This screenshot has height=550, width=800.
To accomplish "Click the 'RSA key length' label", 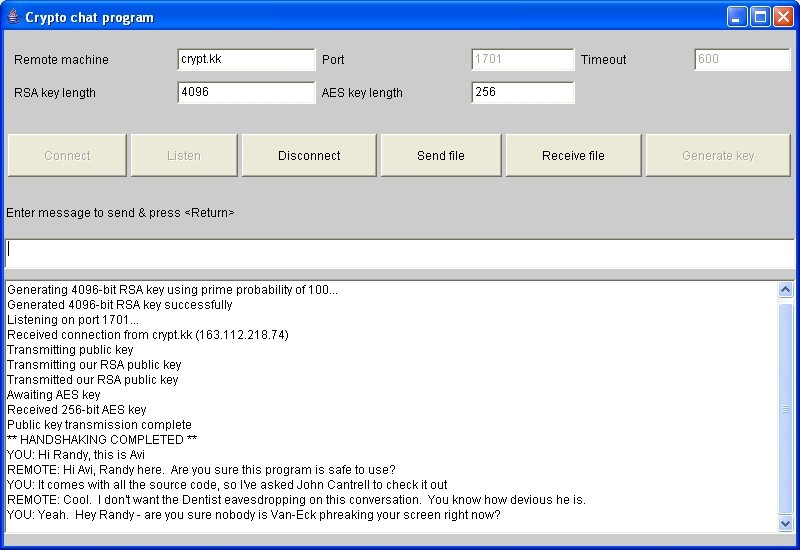I will [x=55, y=93].
